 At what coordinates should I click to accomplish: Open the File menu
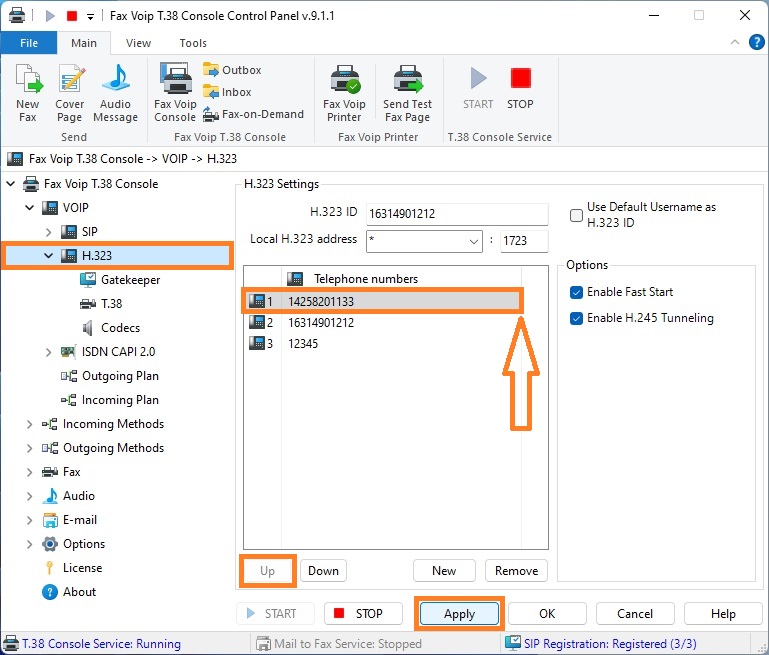tap(29, 43)
